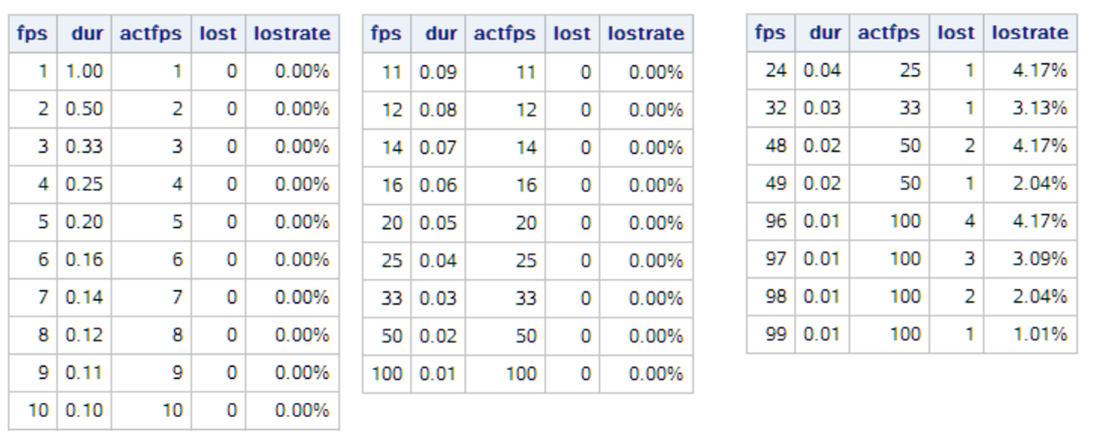Select fps 10 cell in first table

click(x=33, y=410)
